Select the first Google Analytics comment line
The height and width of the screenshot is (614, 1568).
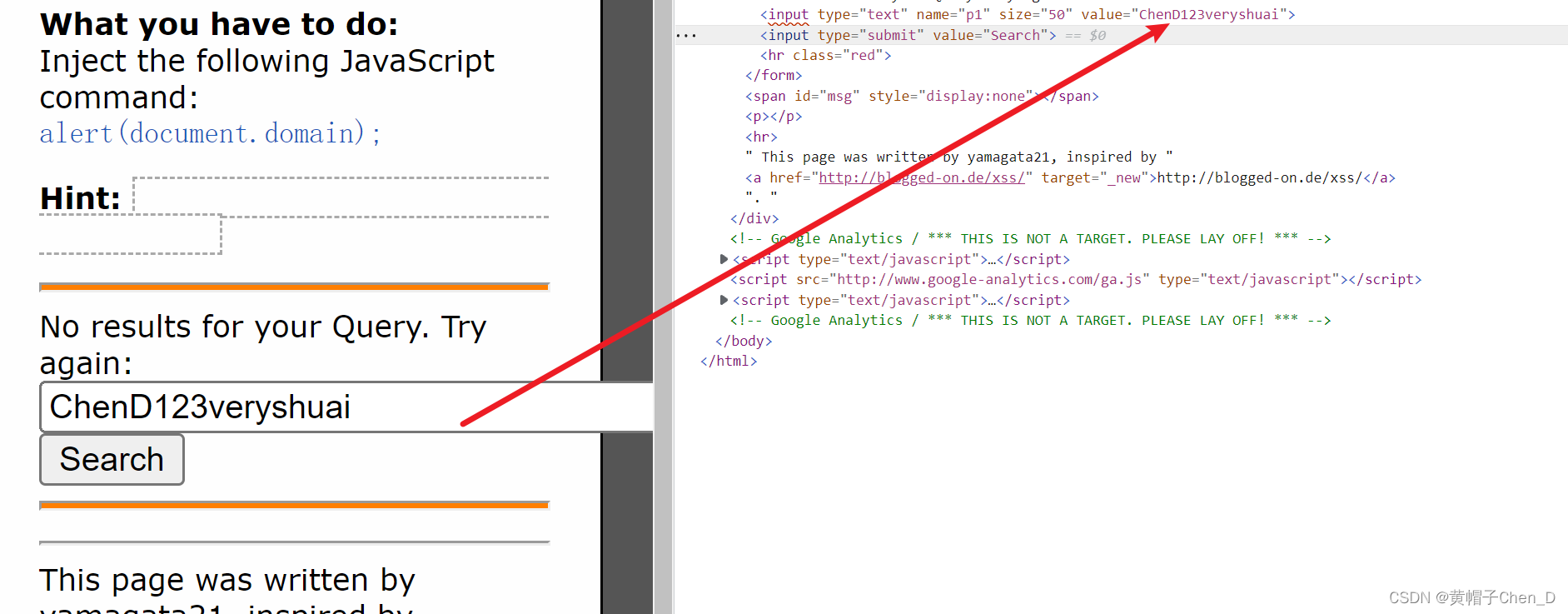pos(1030,238)
